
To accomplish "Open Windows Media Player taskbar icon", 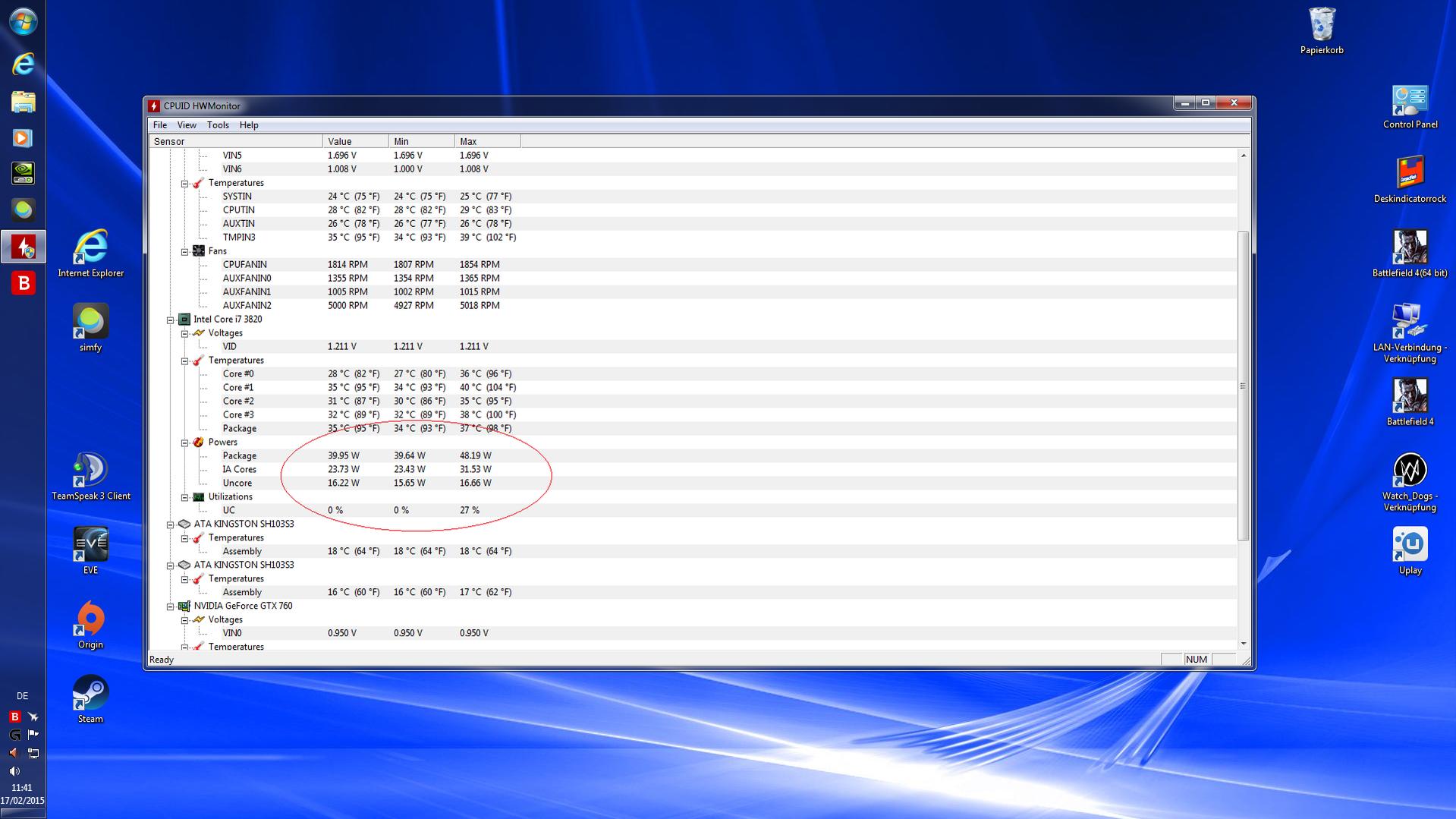I will [23, 138].
